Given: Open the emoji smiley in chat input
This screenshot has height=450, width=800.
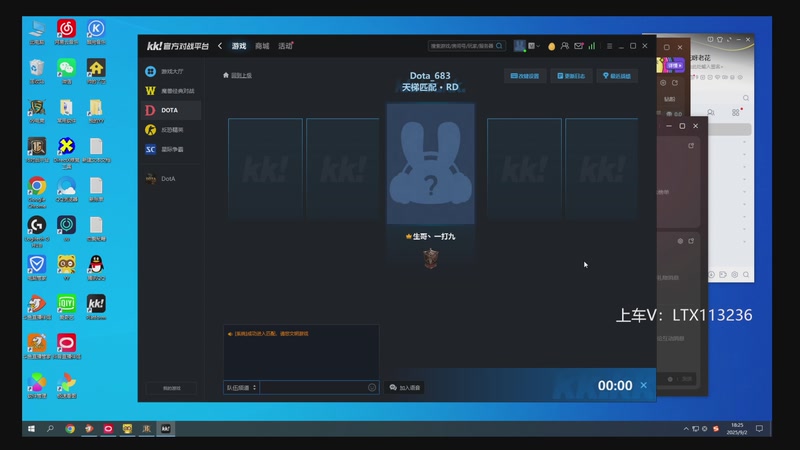Looking at the screenshot, I should pos(372,388).
